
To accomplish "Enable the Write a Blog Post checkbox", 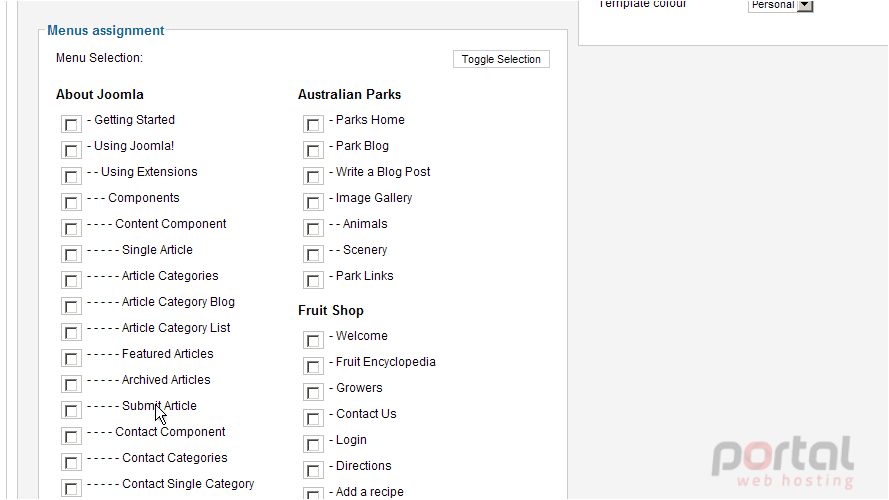I will [313, 176].
